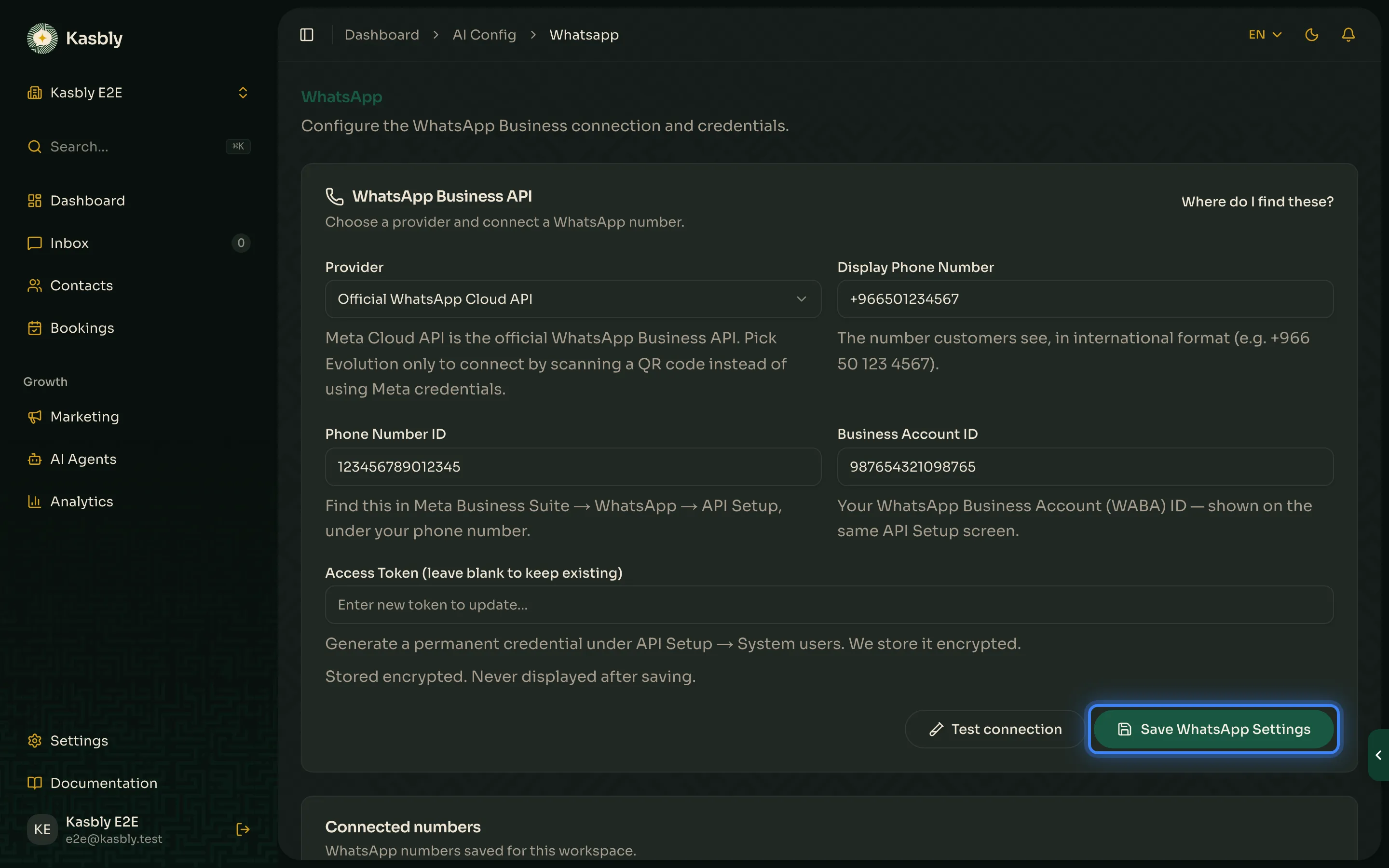Click the Dashboard breadcrumb

tap(381, 35)
